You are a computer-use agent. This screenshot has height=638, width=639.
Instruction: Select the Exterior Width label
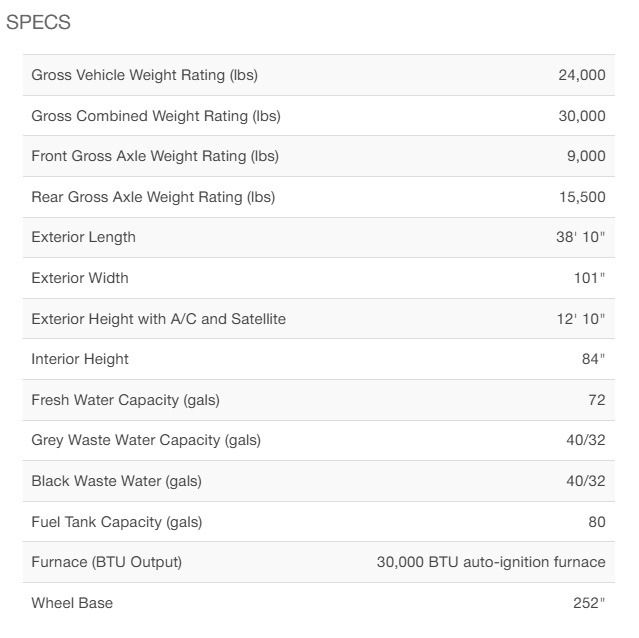(x=80, y=278)
